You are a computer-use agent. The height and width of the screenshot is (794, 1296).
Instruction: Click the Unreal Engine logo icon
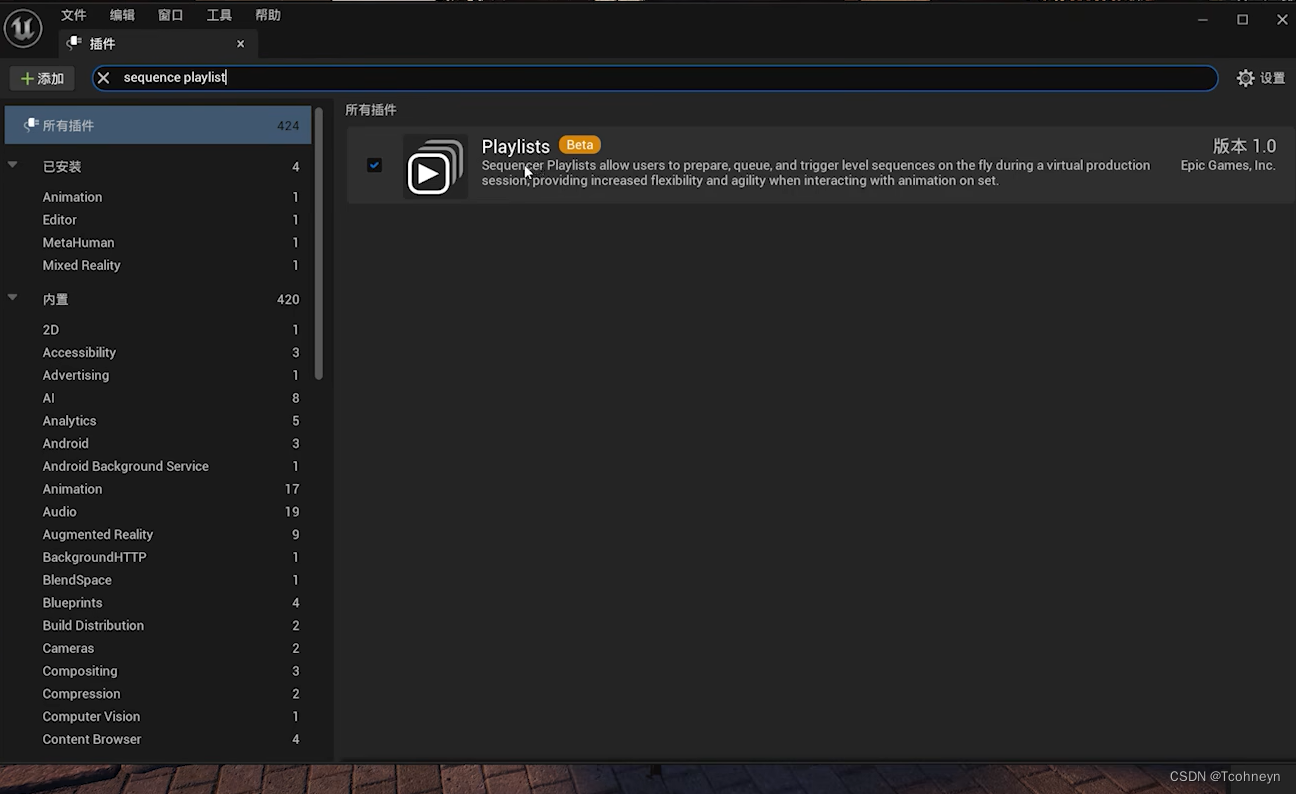pos(22,27)
